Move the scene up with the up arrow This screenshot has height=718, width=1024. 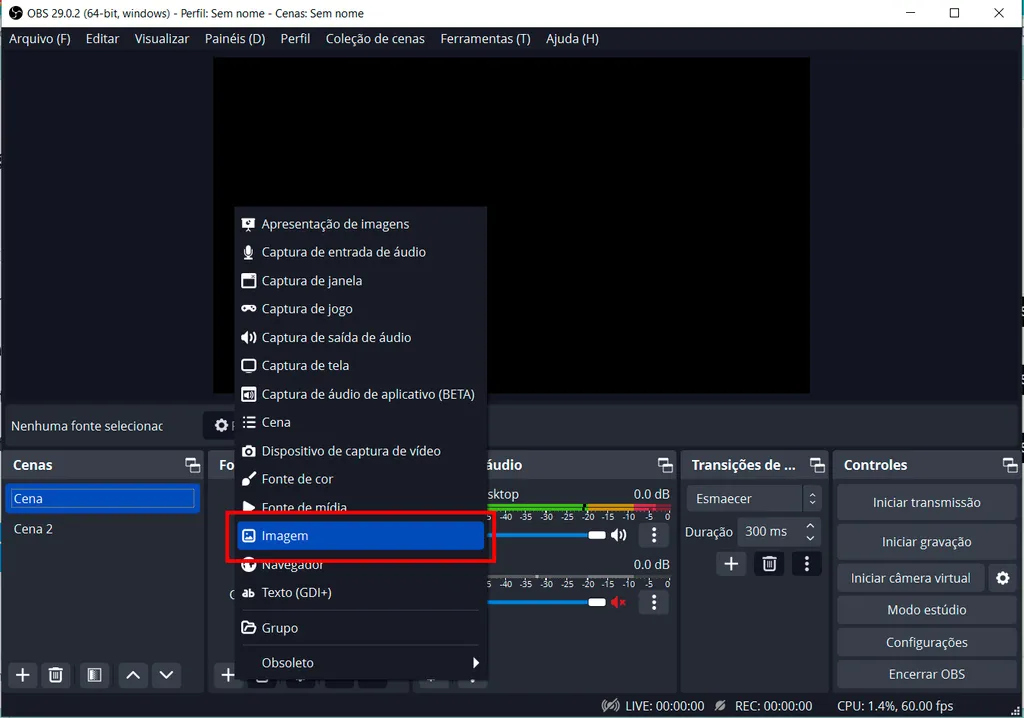[x=133, y=675]
